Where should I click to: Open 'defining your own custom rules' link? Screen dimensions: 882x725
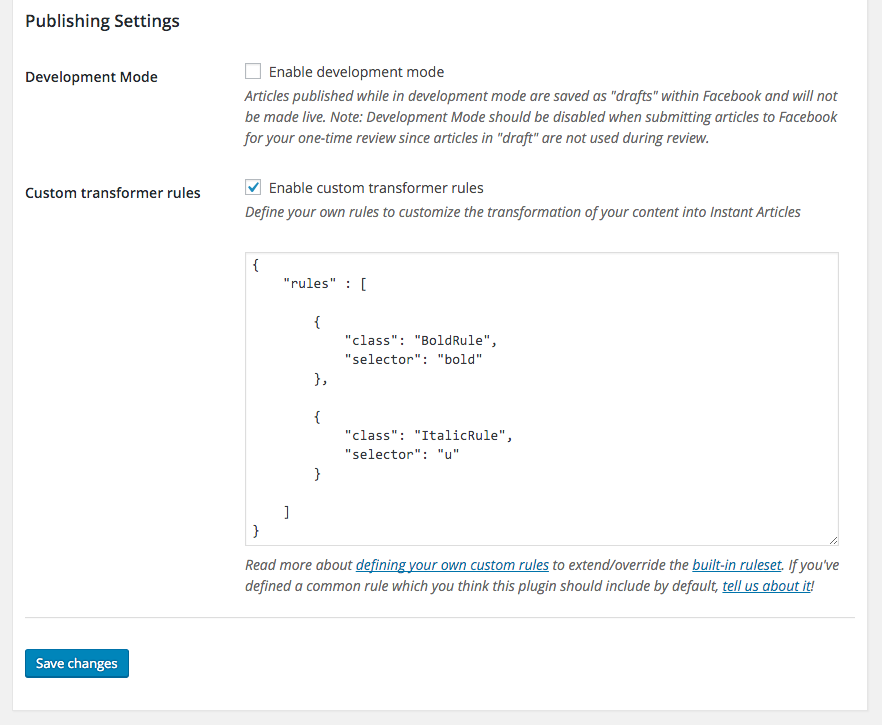coord(452,565)
